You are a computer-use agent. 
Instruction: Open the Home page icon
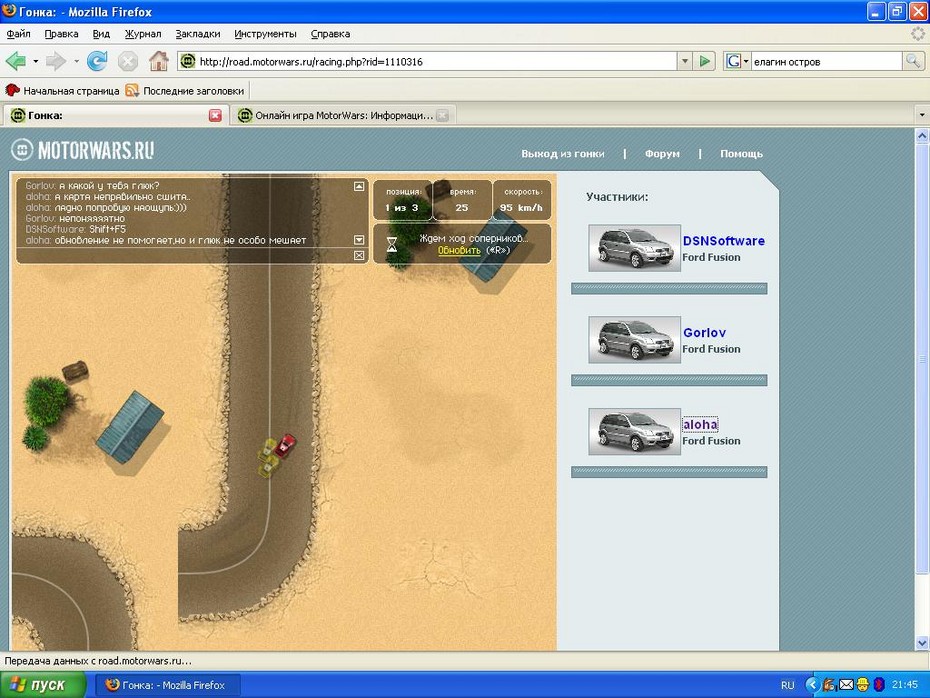pyautogui.click(x=158, y=61)
